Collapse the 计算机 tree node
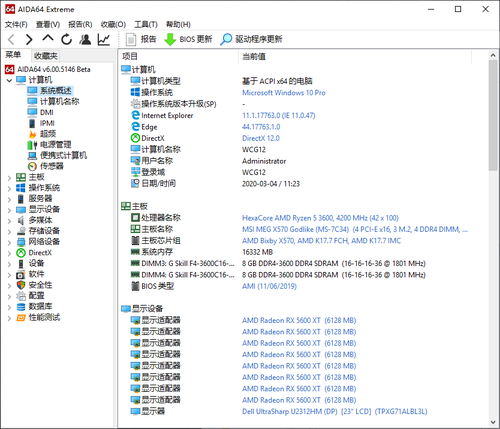 click(9, 80)
